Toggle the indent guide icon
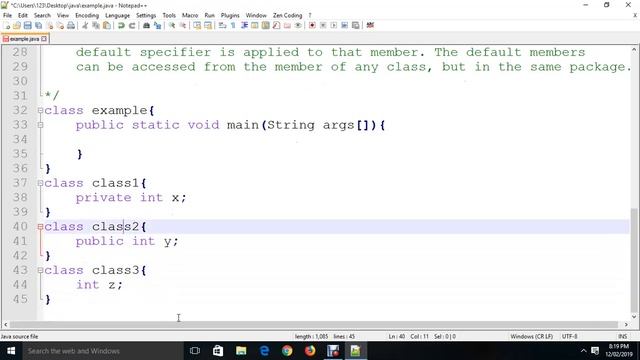The image size is (640, 360). pos(244,25)
